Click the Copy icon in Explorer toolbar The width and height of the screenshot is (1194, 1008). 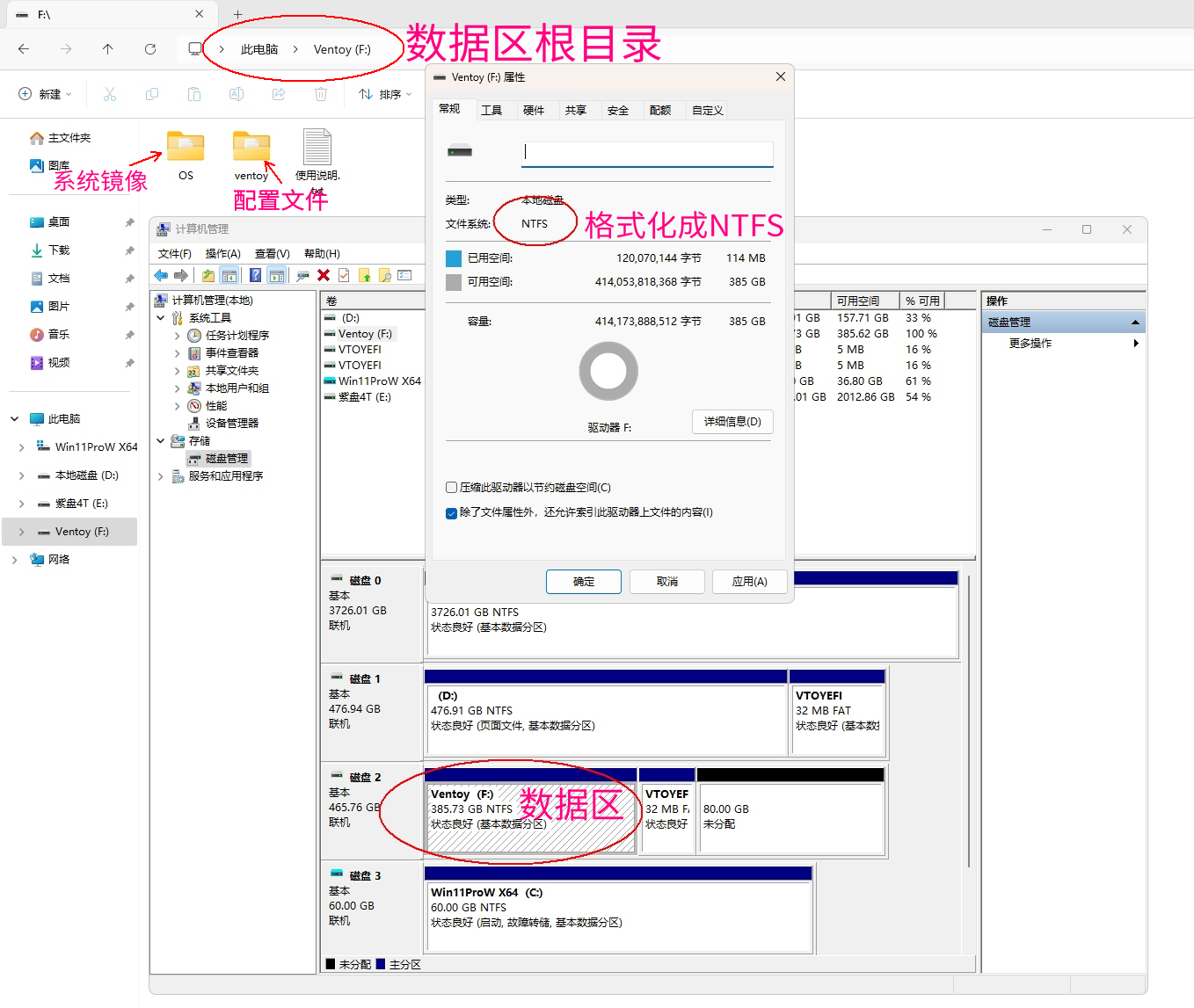point(152,94)
